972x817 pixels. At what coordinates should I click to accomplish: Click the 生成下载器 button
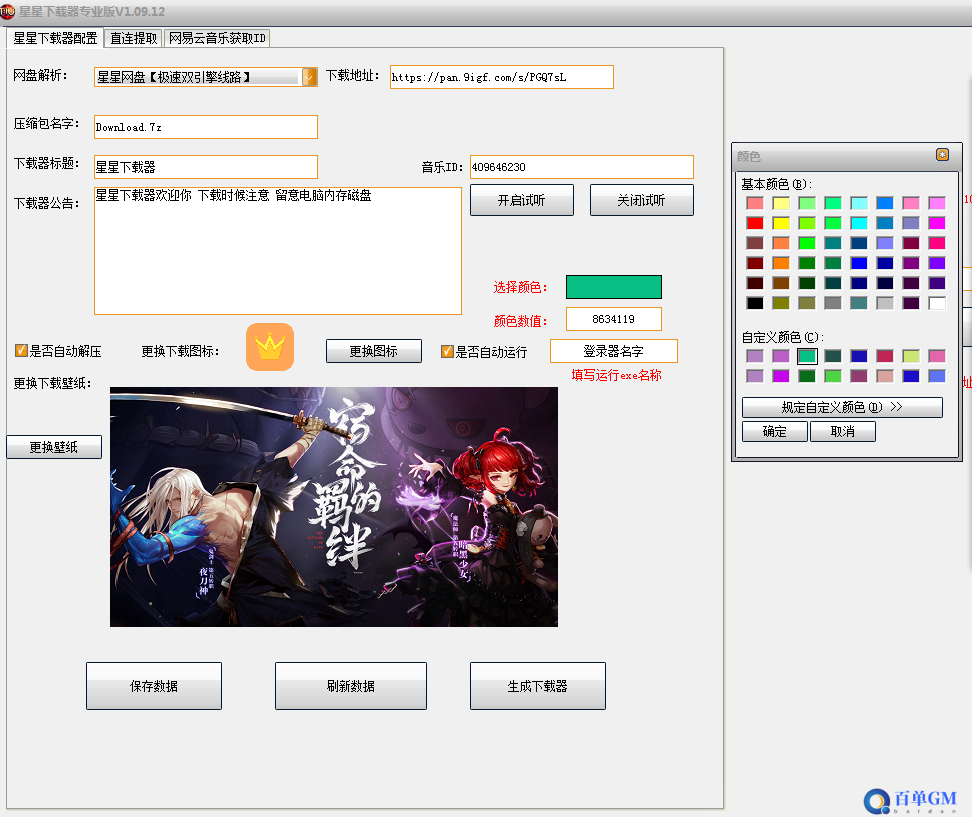coord(537,686)
